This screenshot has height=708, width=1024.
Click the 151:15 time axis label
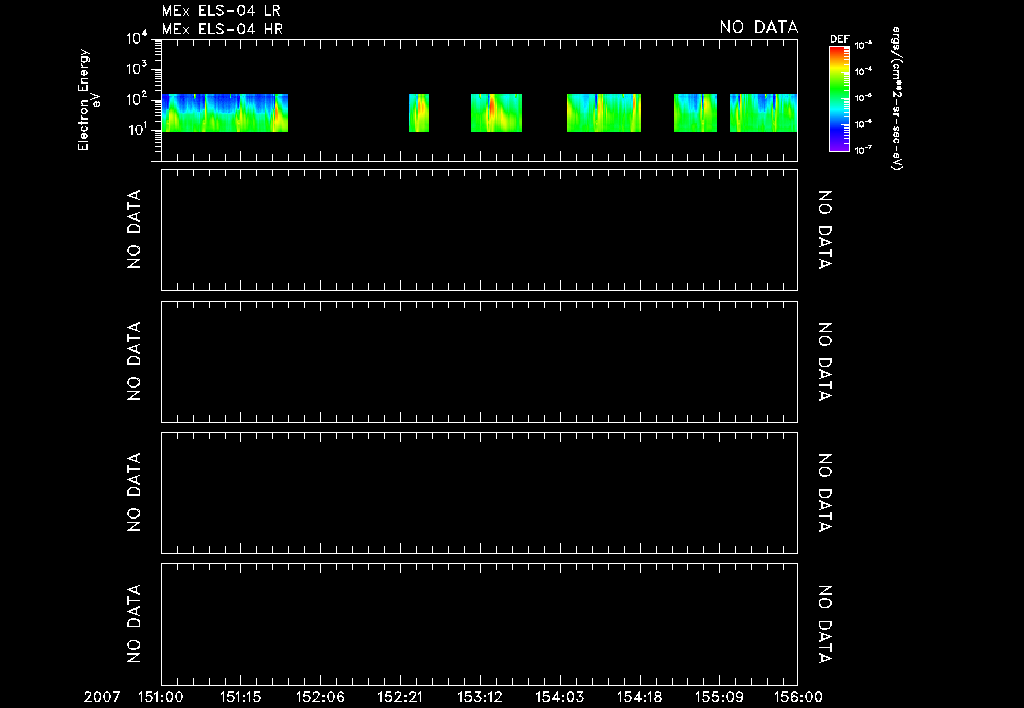[x=240, y=697]
